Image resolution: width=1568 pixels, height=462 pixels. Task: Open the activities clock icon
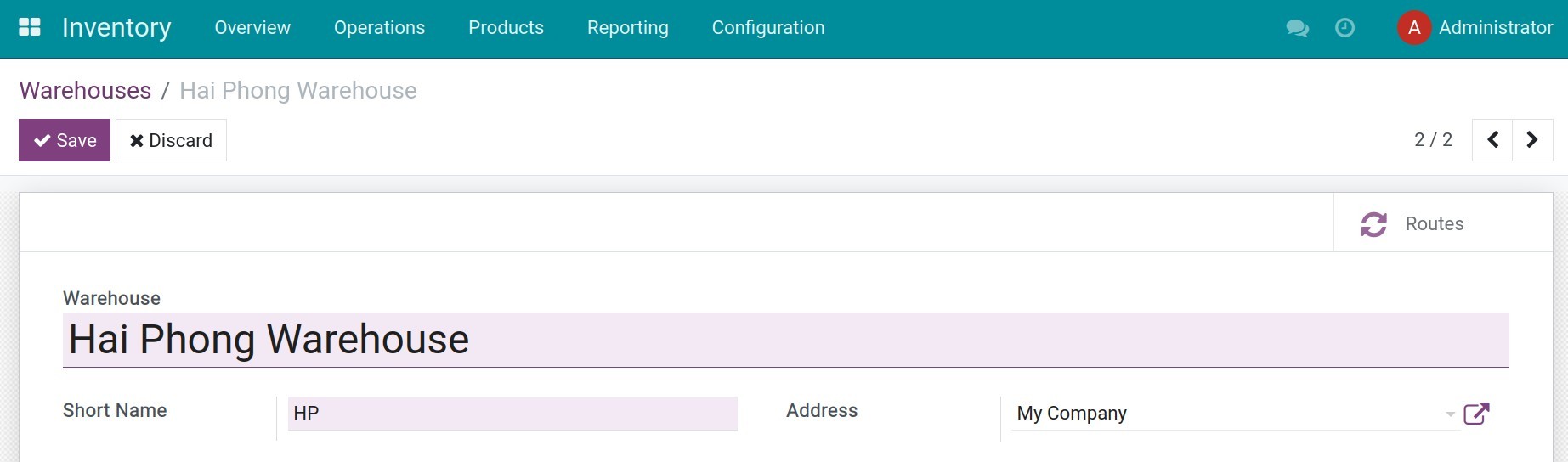(x=1344, y=28)
